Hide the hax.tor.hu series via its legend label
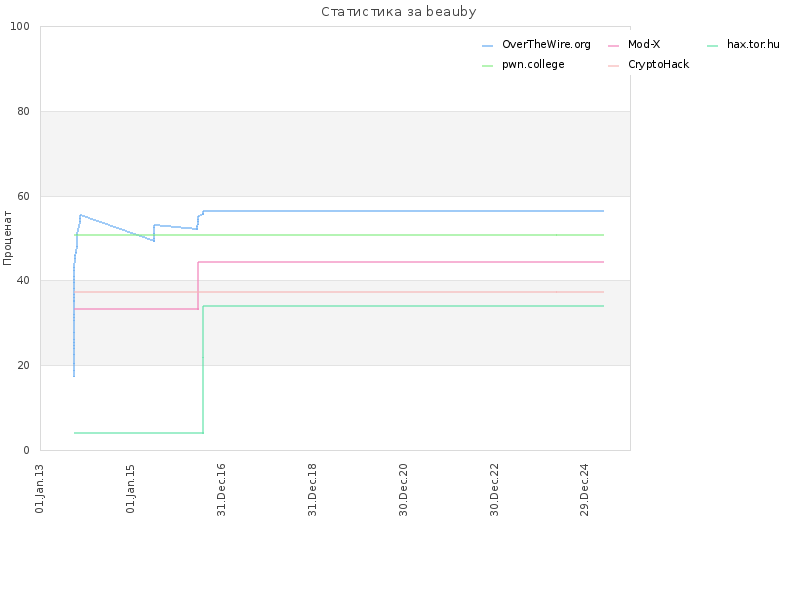The image size is (800, 600). coord(753,44)
